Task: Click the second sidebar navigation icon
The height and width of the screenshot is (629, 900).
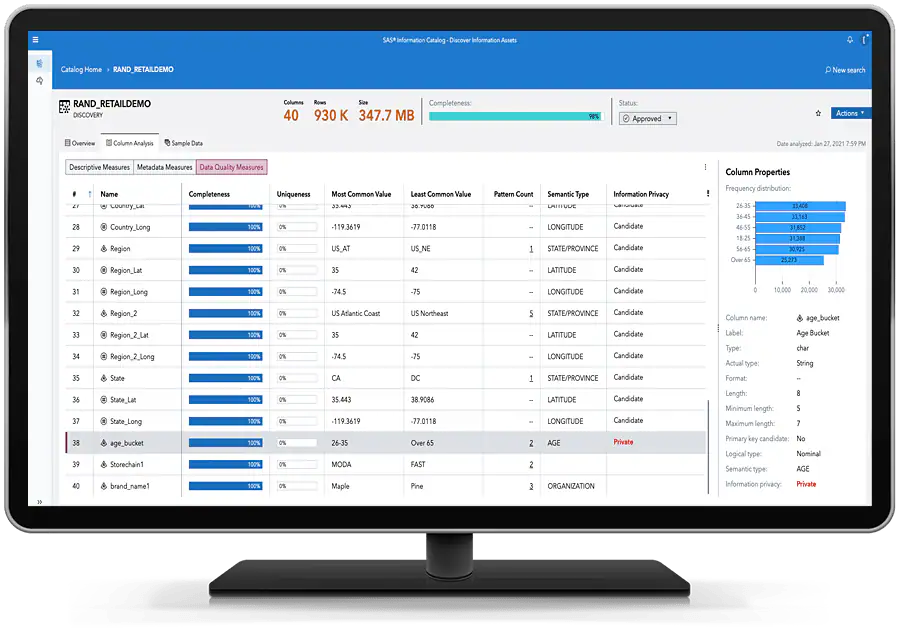Action: [x=40, y=81]
